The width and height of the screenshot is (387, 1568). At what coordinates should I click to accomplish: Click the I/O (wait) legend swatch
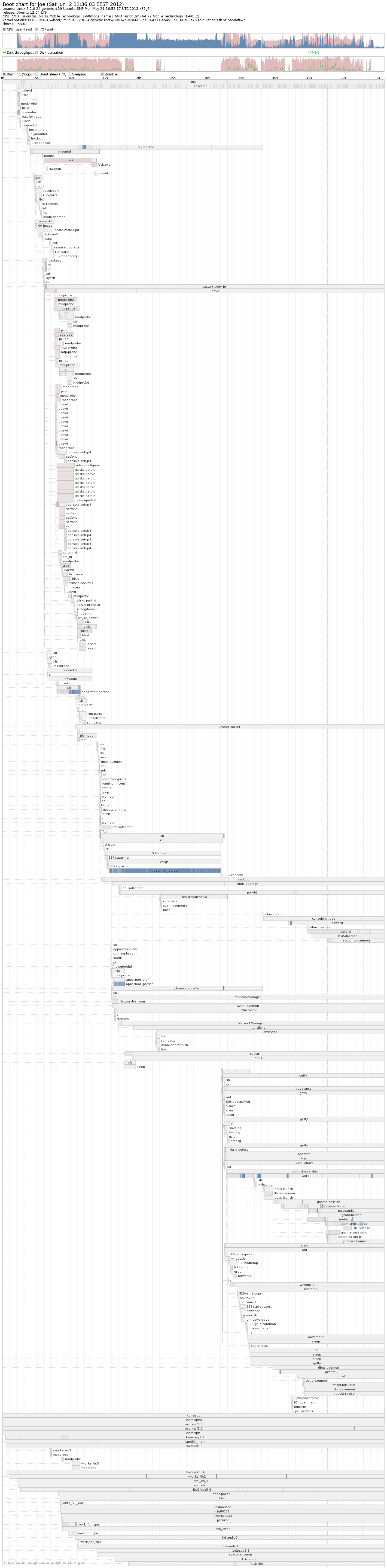36,29
